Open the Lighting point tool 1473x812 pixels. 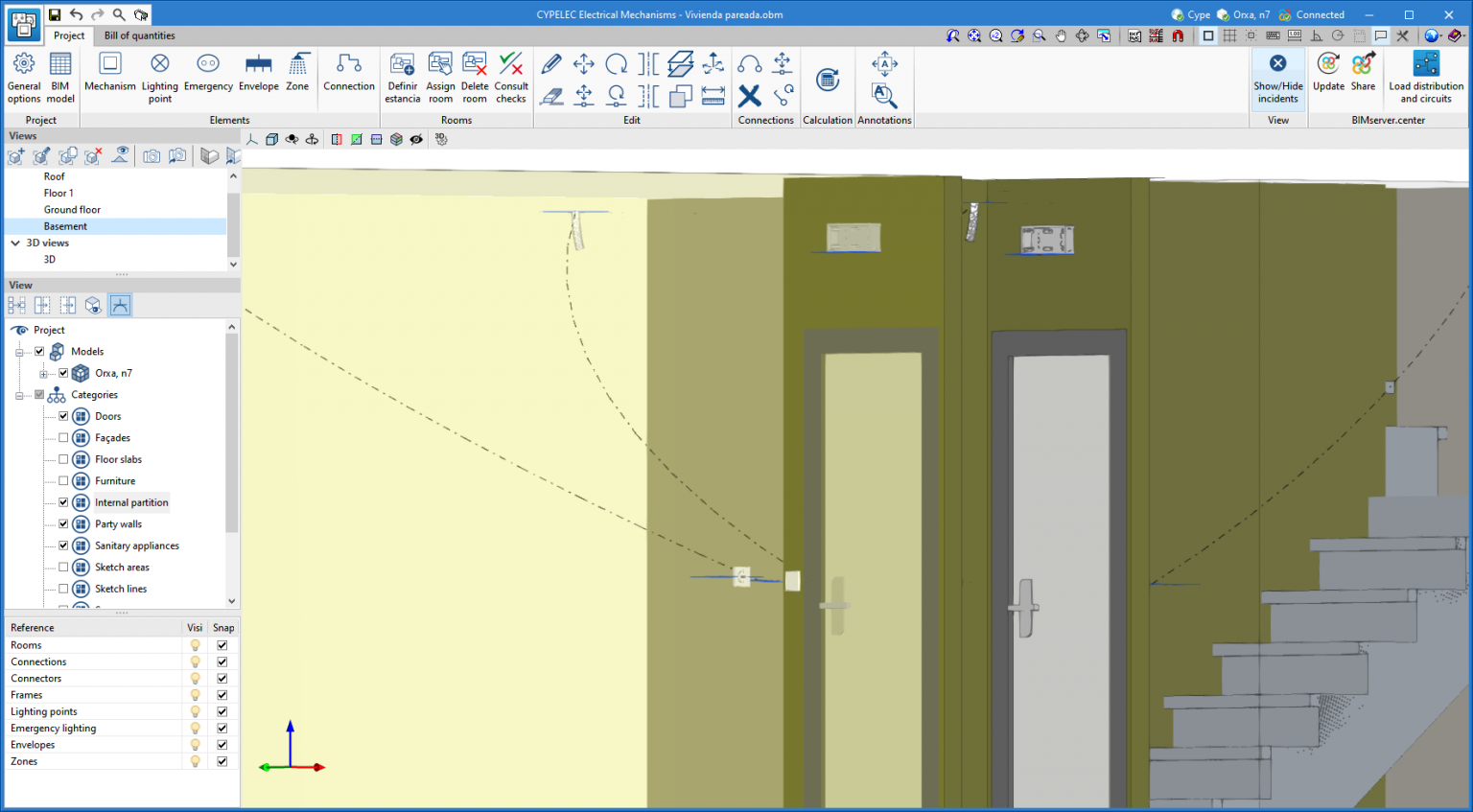tap(160, 78)
